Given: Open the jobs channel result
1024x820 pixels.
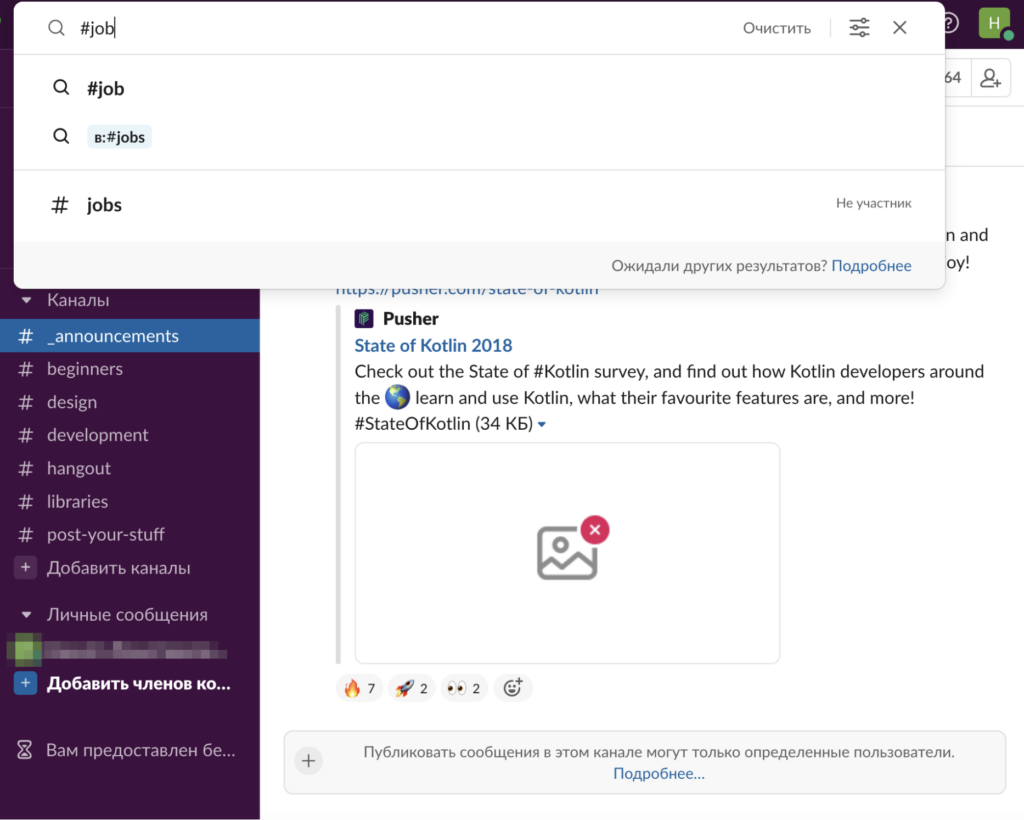Looking at the screenshot, I should 104,205.
